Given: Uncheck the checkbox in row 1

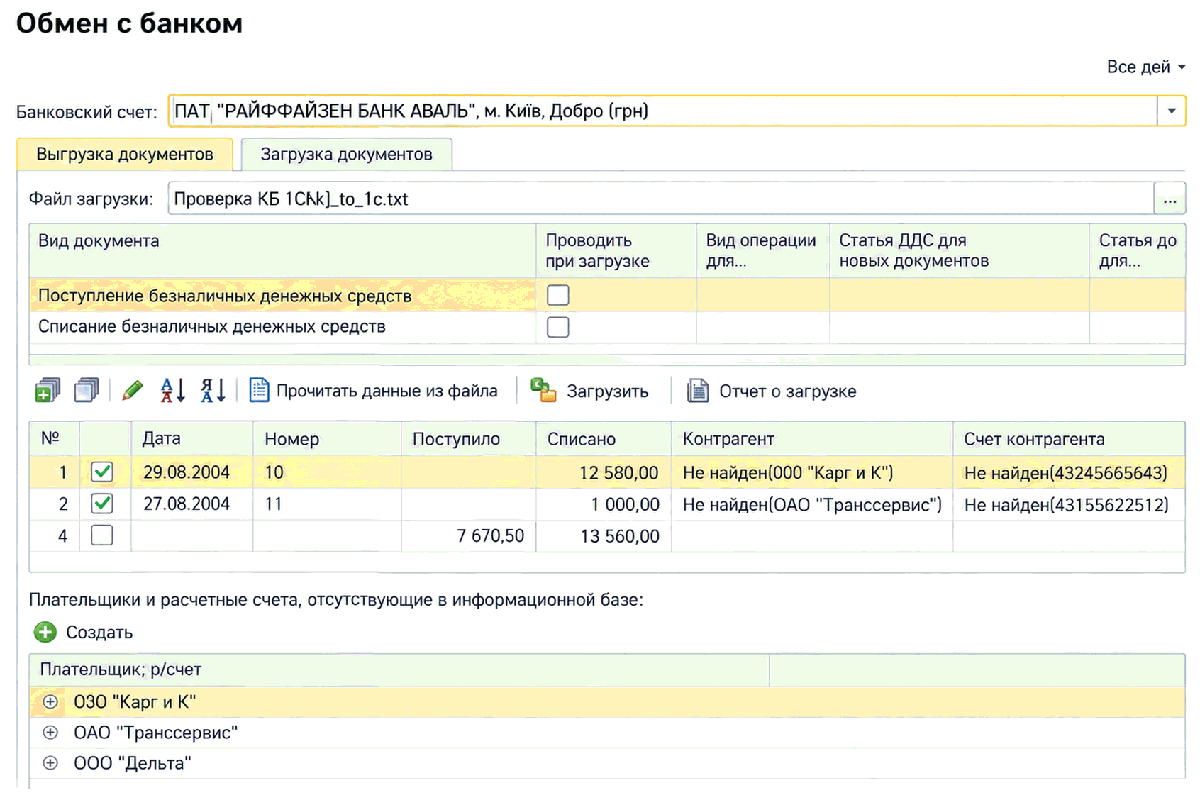Looking at the screenshot, I should [x=102, y=472].
